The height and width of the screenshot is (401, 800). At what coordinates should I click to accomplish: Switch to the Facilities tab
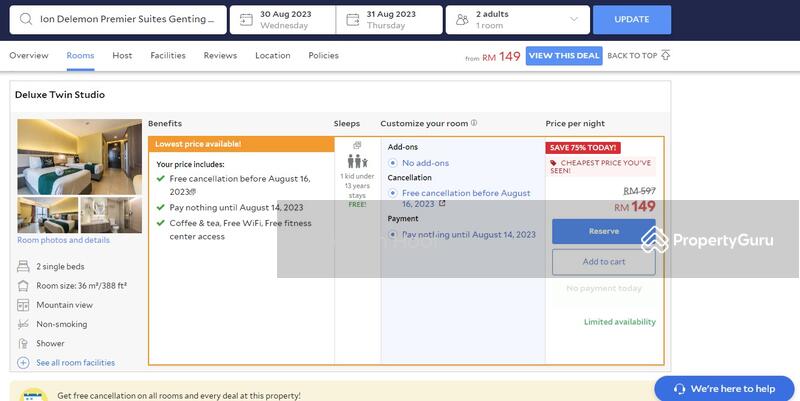(x=168, y=56)
